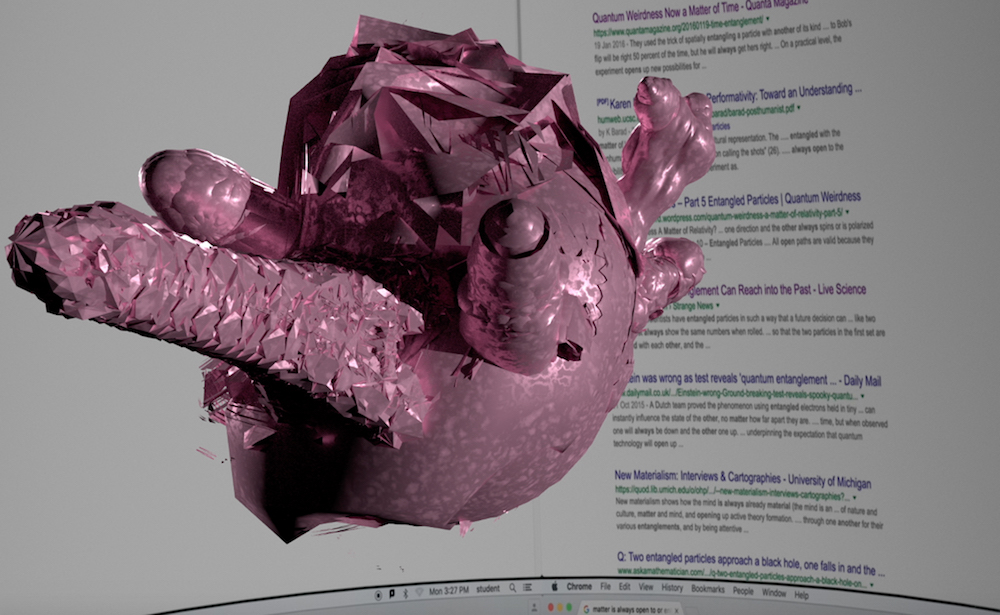Image resolution: width=1000 pixels, height=615 pixels.
Task: Open the Bookmarks menu
Action: [x=708, y=589]
